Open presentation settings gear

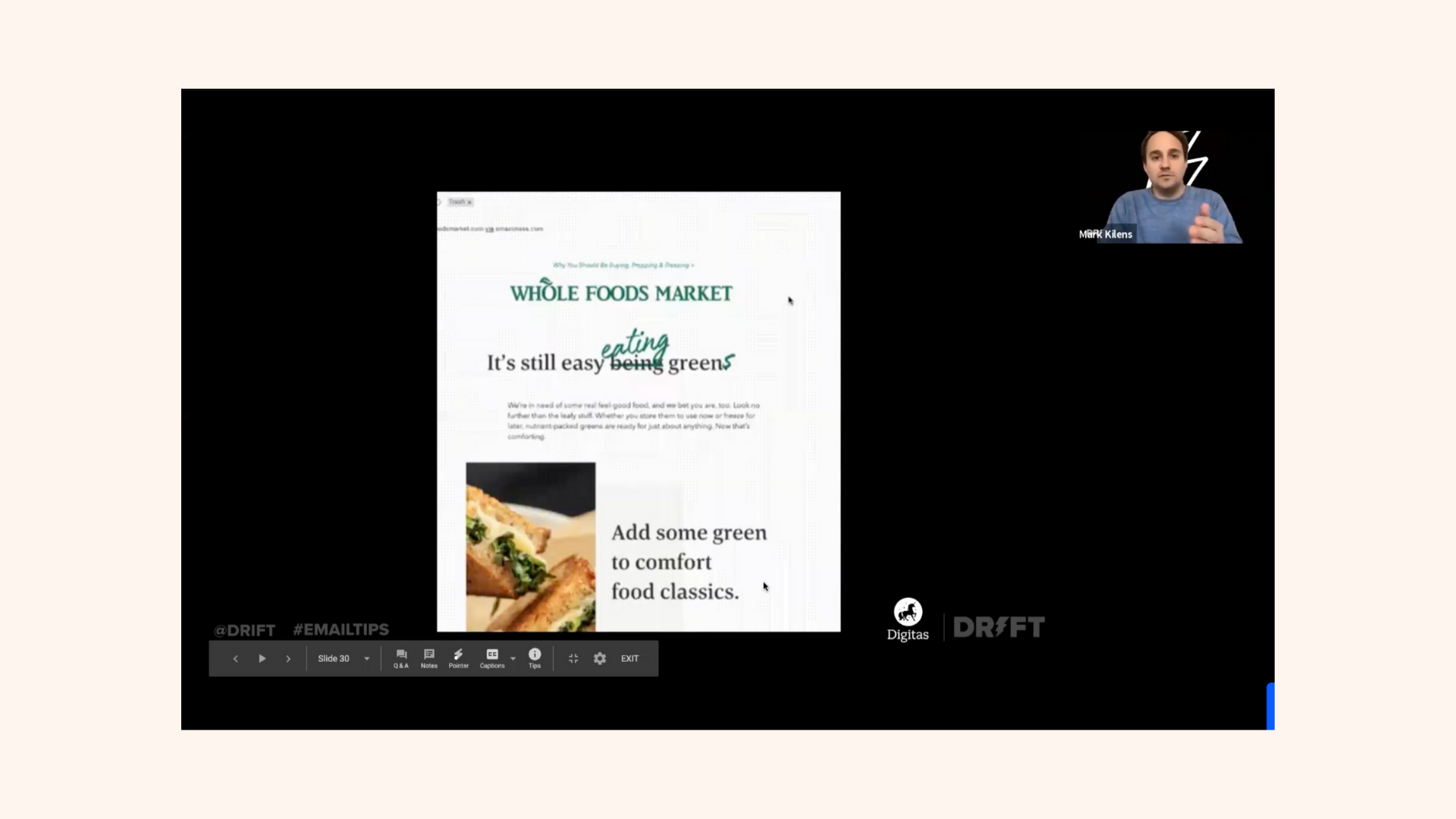600,659
